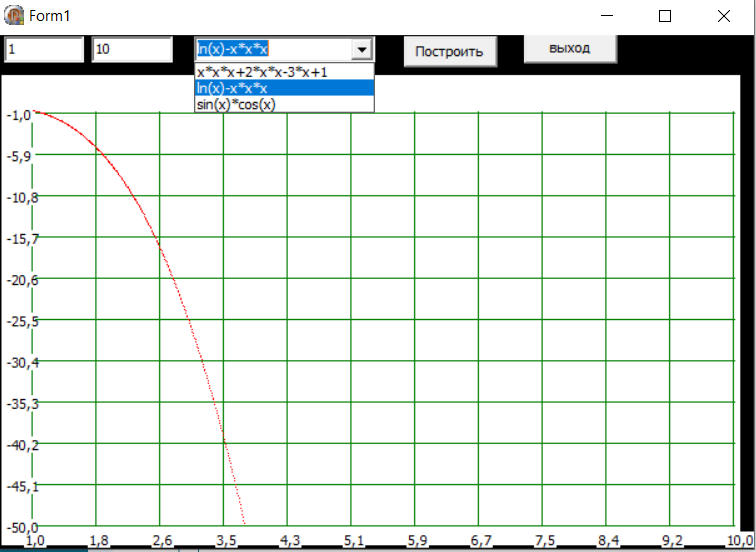Viewport: 756px width, 552px height.
Task: Click the x-axis label 5,1
Action: pyautogui.click(x=353, y=540)
